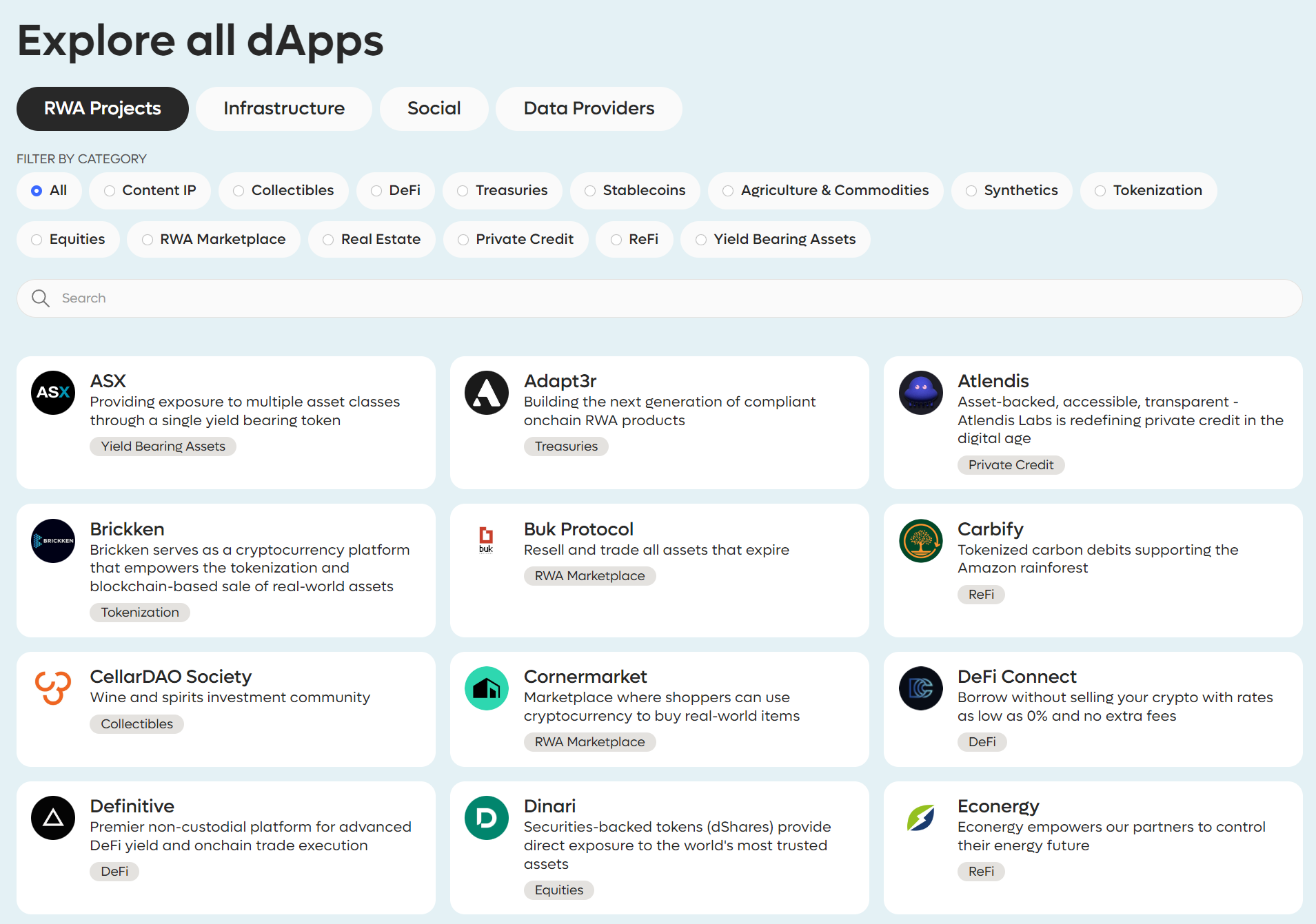
Task: Click the ASX logo icon
Action: point(53,393)
